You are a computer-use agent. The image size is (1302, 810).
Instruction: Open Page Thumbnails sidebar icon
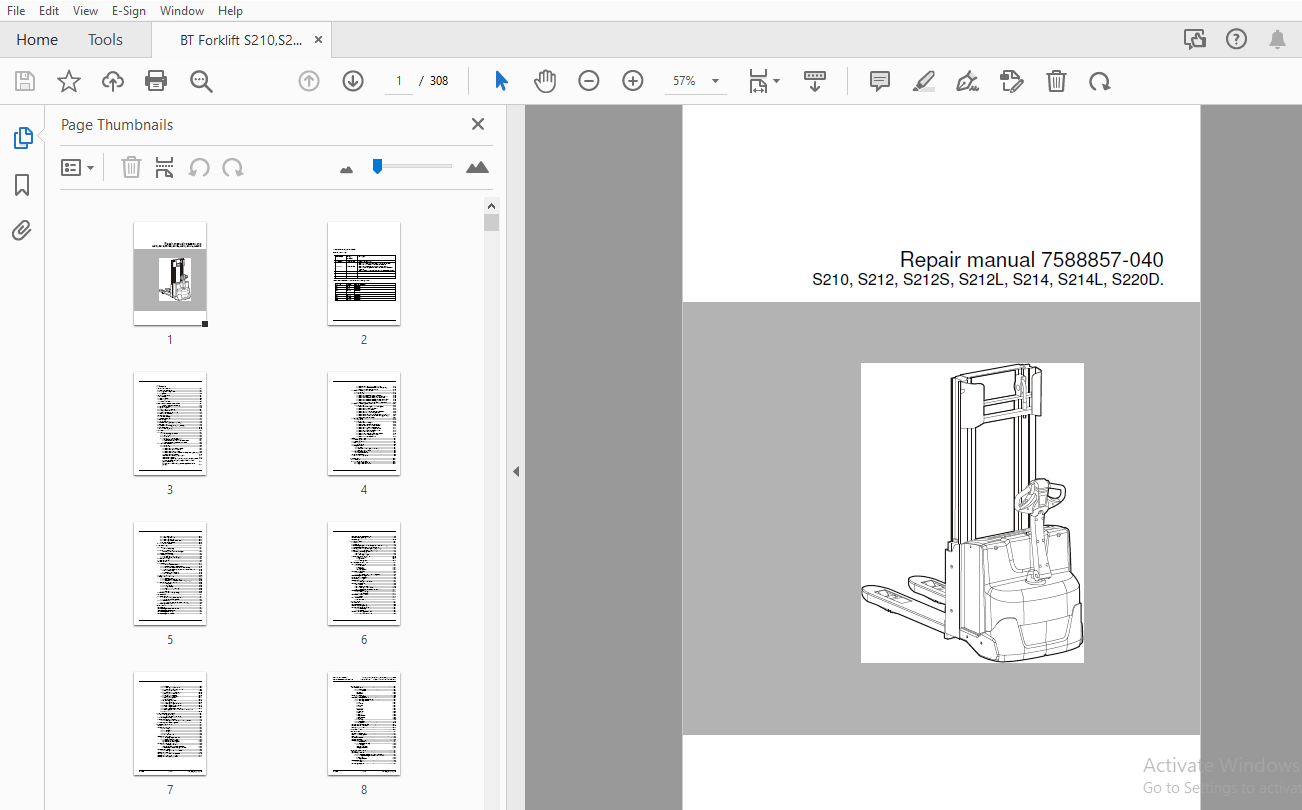click(23, 138)
